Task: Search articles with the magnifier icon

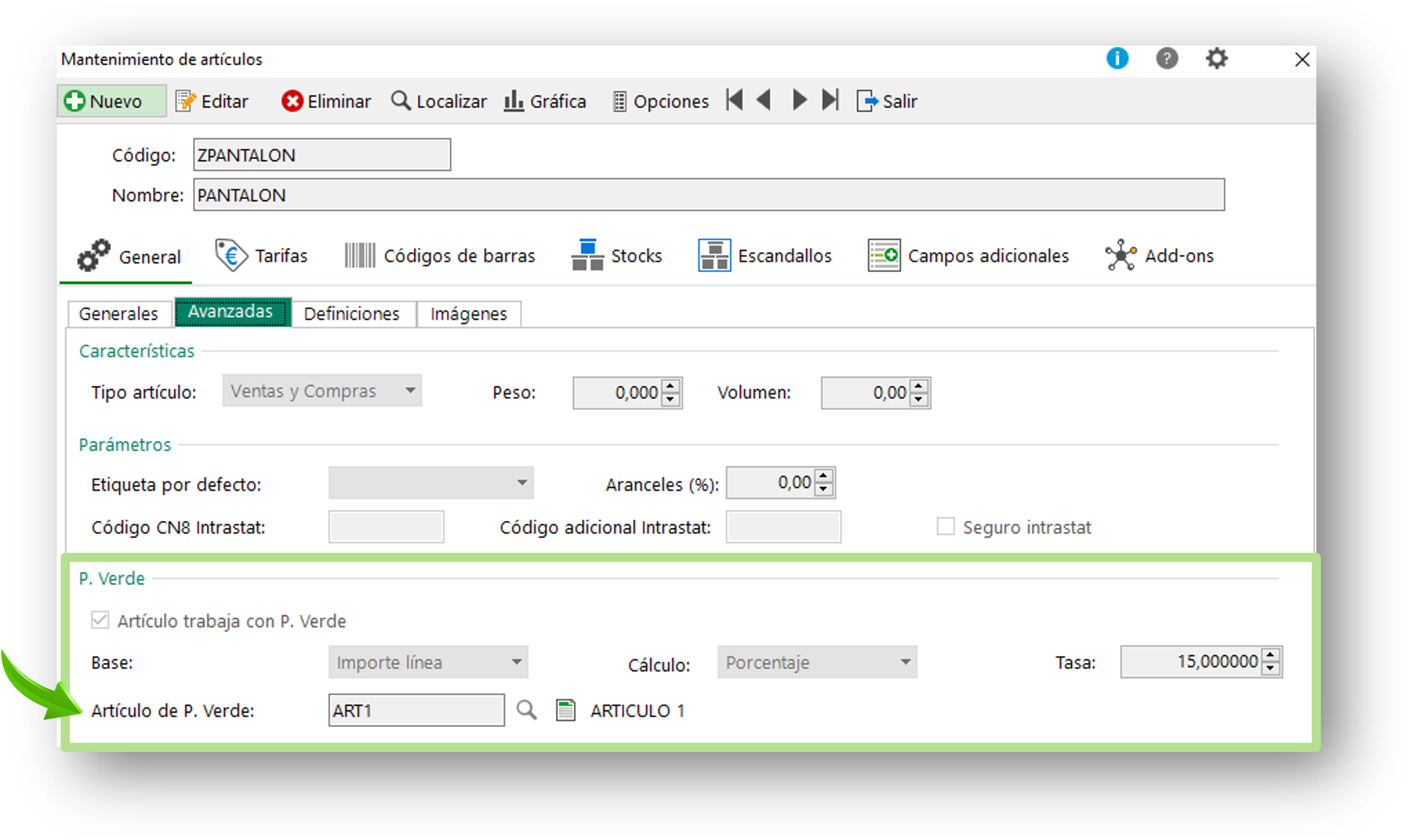Action: (527, 709)
